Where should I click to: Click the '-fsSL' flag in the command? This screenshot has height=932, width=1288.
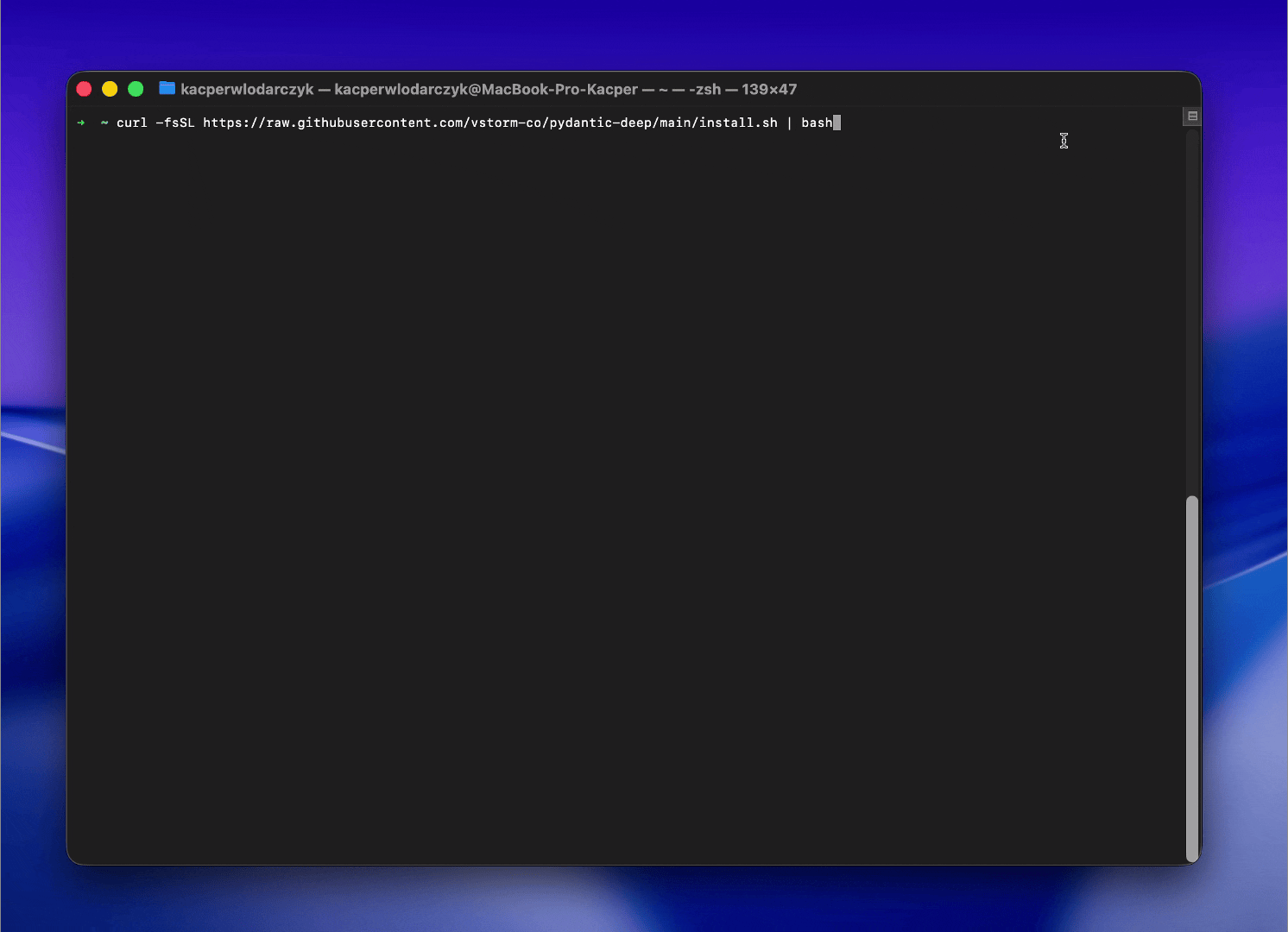pyautogui.click(x=175, y=123)
